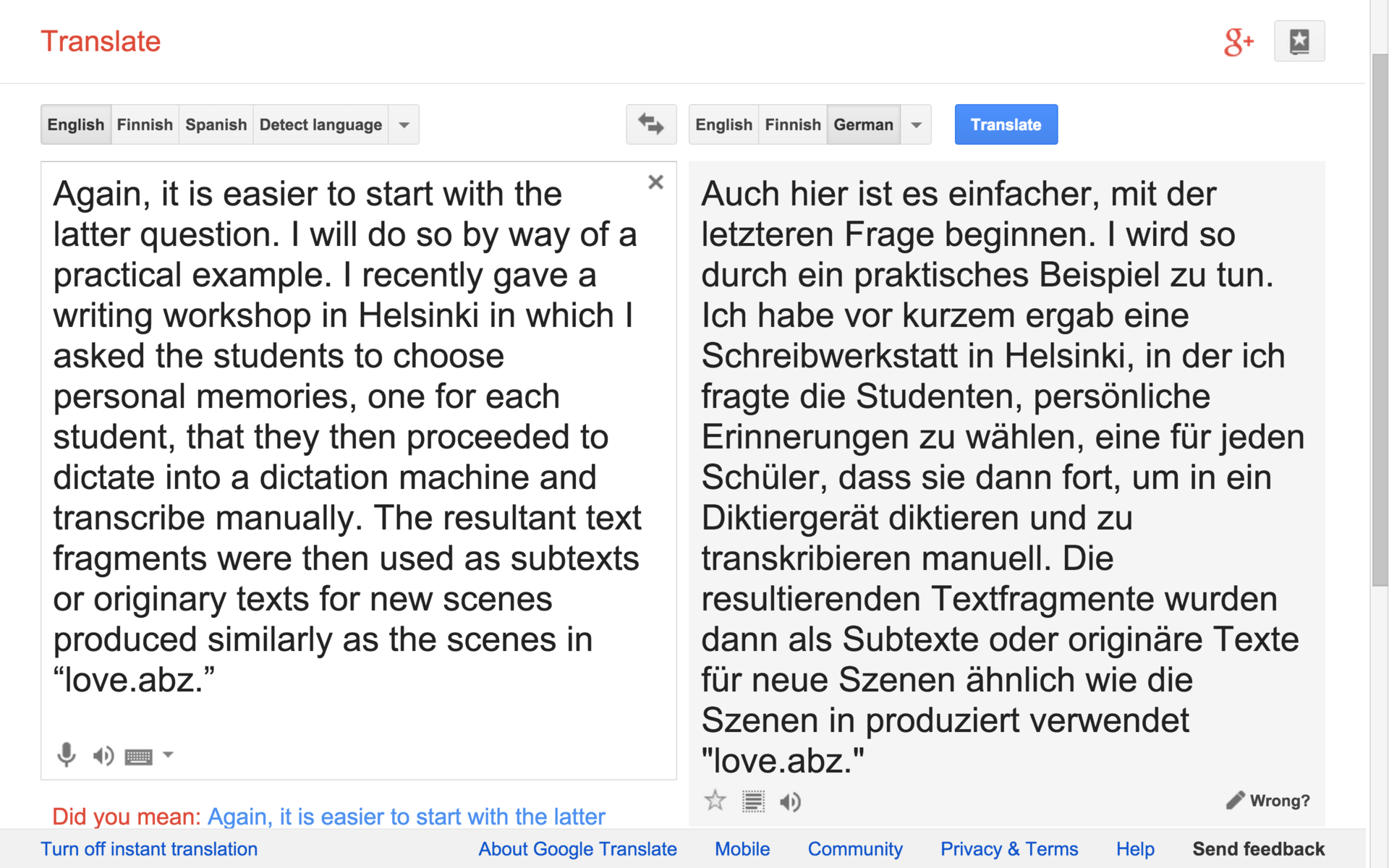Listen to the source text audio
This screenshot has width=1389, height=868.
click(x=103, y=756)
